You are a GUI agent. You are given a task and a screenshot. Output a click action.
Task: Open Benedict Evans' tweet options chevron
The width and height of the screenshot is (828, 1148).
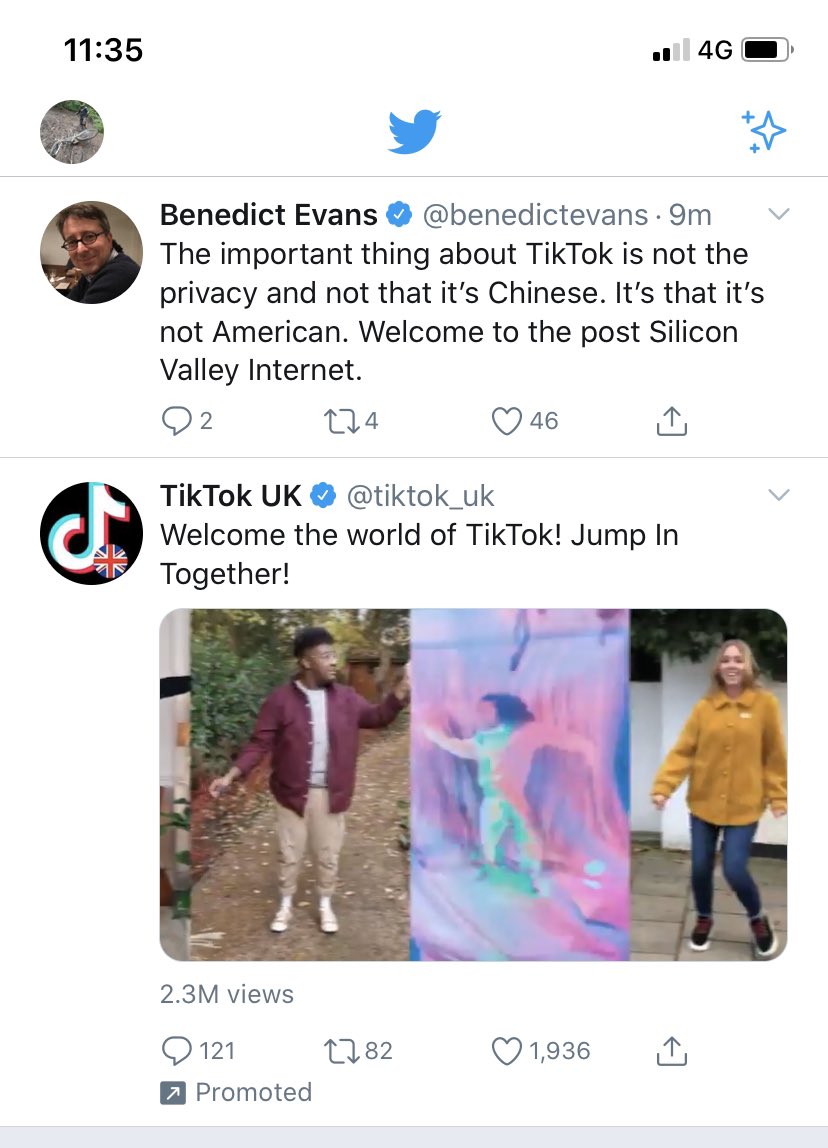pos(779,214)
